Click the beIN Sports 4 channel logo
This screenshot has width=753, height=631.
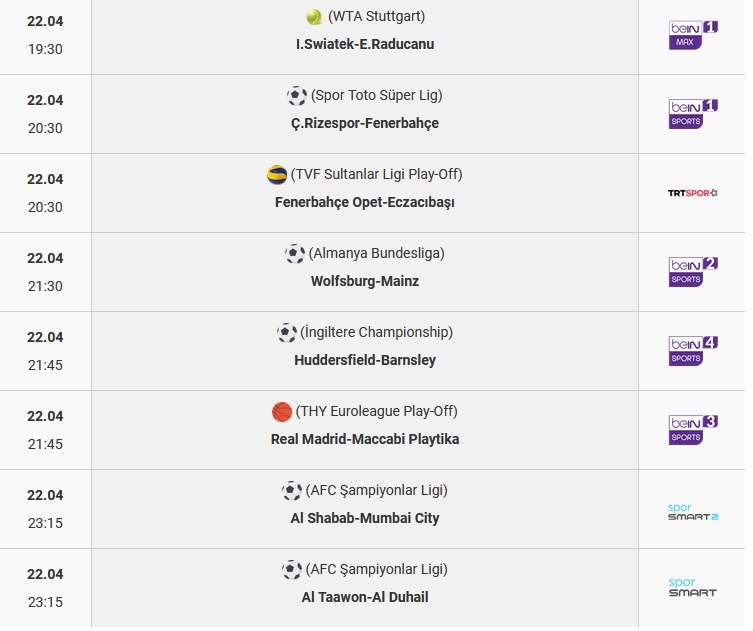tap(693, 351)
